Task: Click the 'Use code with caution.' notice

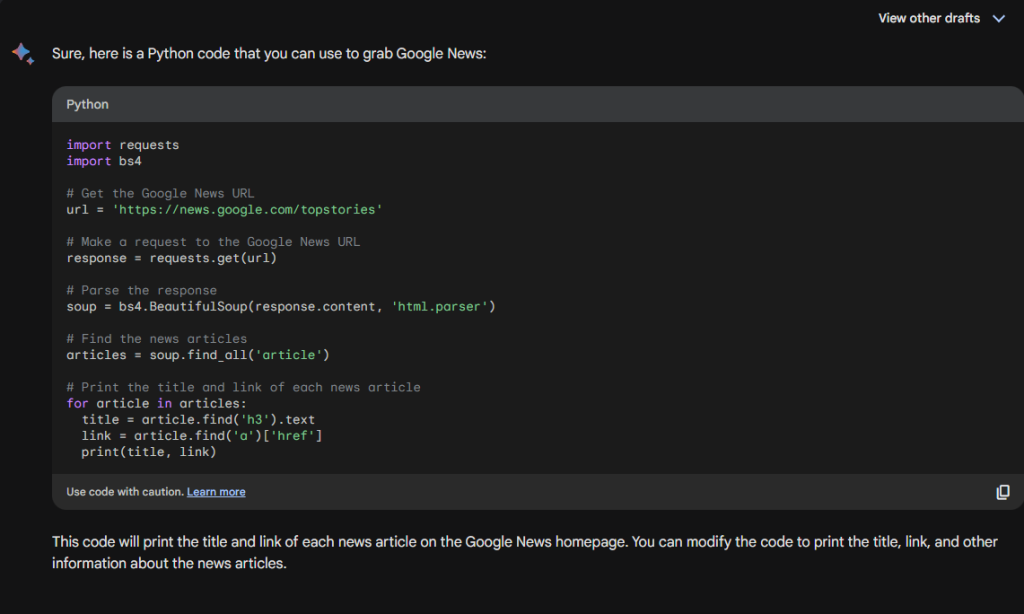Action: [125, 492]
